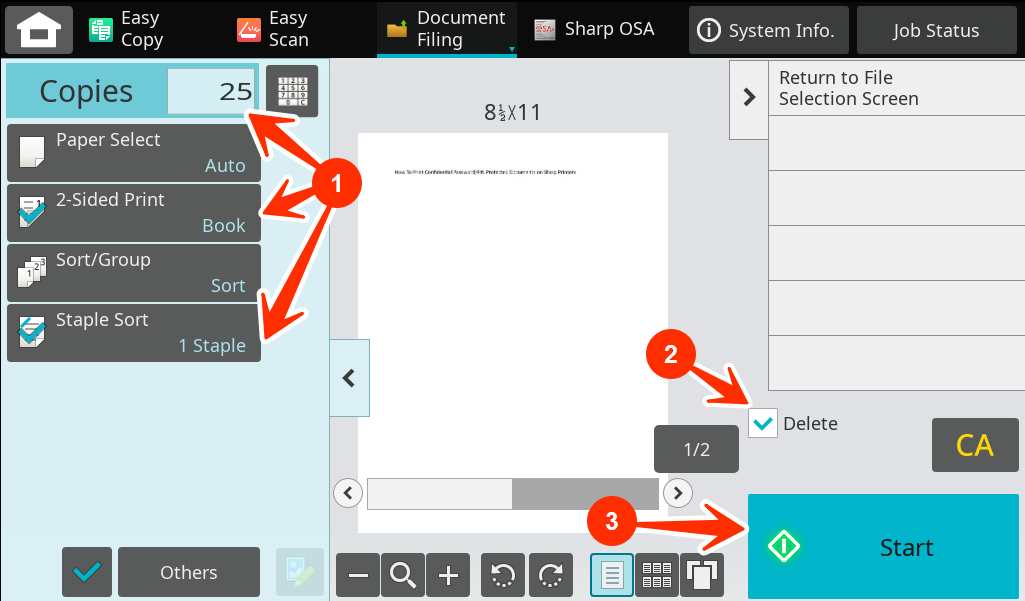The width and height of the screenshot is (1025, 601).
Task: Open the Sort/Group setting
Action: coord(133,272)
